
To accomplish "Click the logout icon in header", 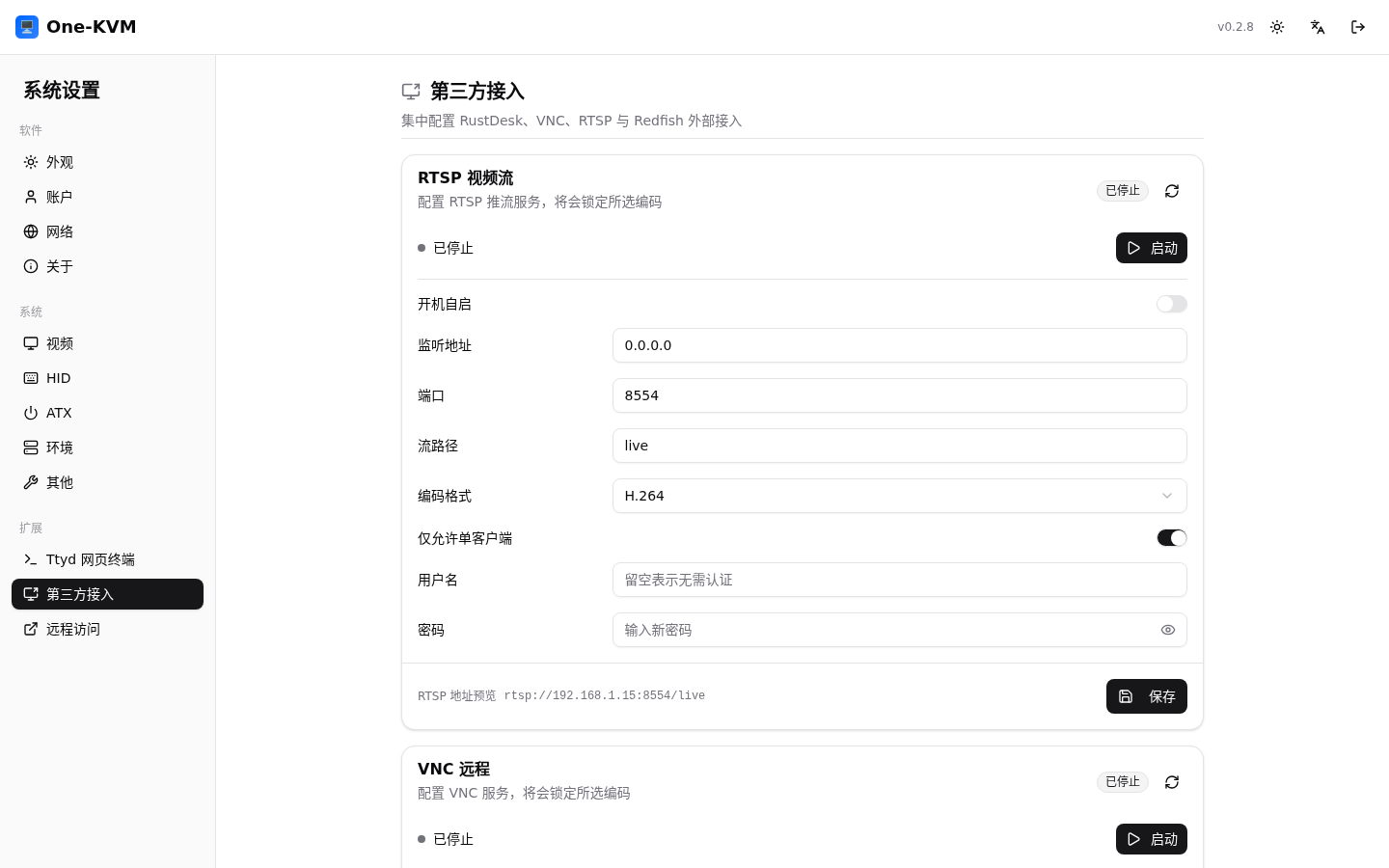I will point(1358,27).
